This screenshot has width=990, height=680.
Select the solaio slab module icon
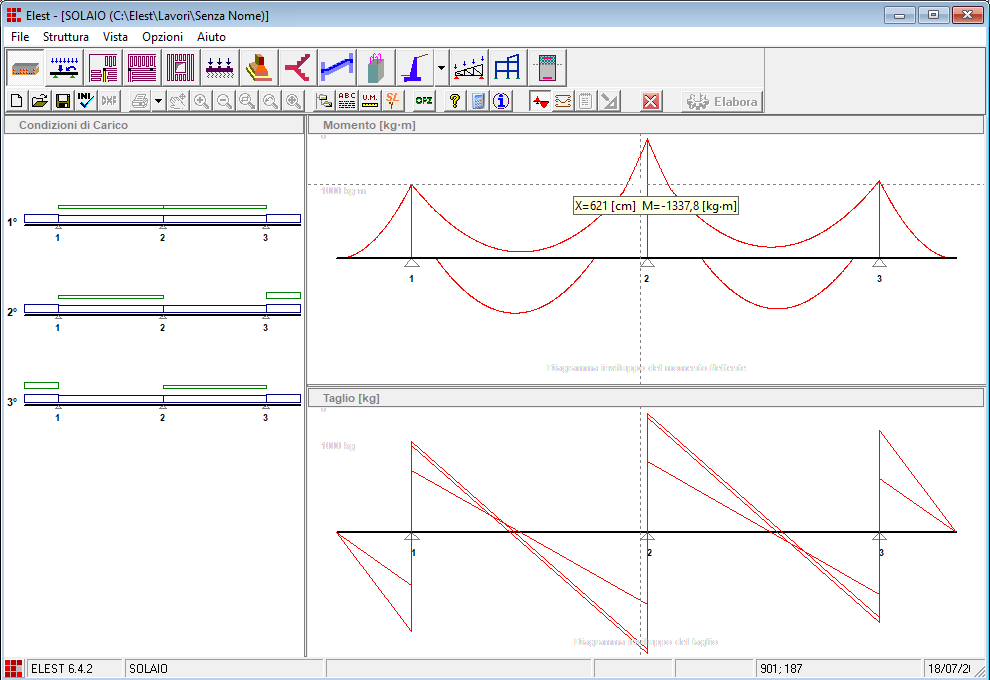tap(26, 67)
